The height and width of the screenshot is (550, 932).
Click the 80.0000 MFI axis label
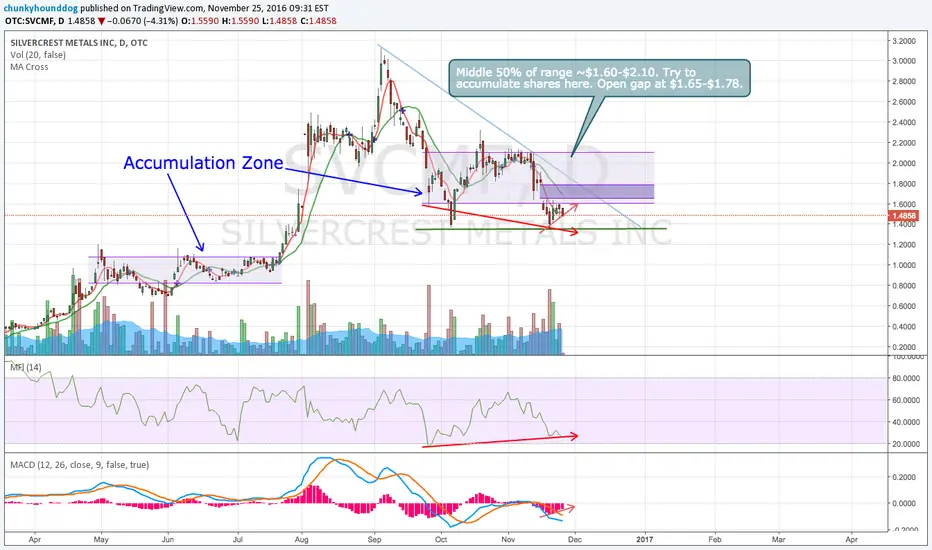pos(905,378)
